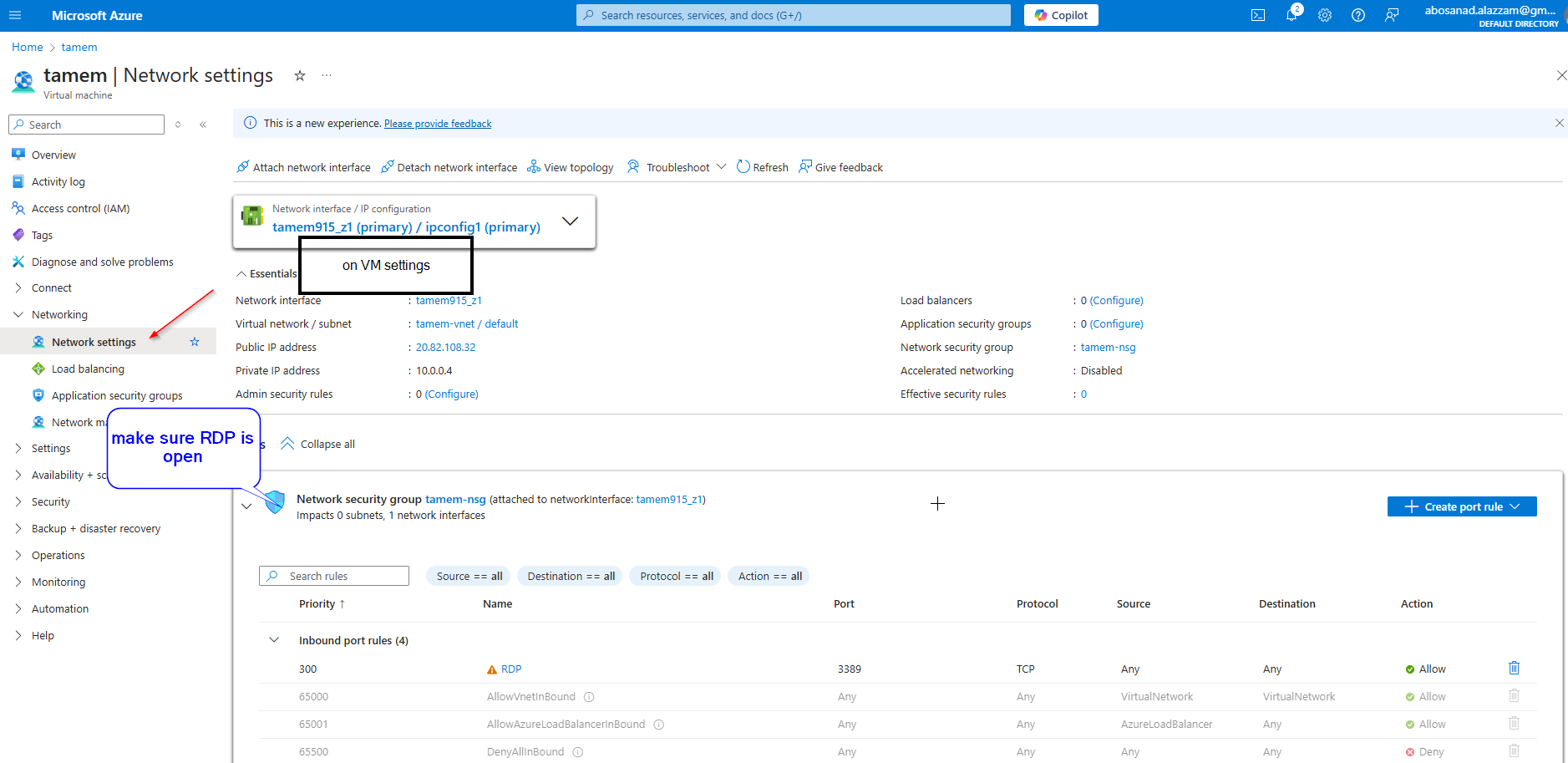
Task: Click the tamem-nsg network security group link
Action: pos(1108,347)
